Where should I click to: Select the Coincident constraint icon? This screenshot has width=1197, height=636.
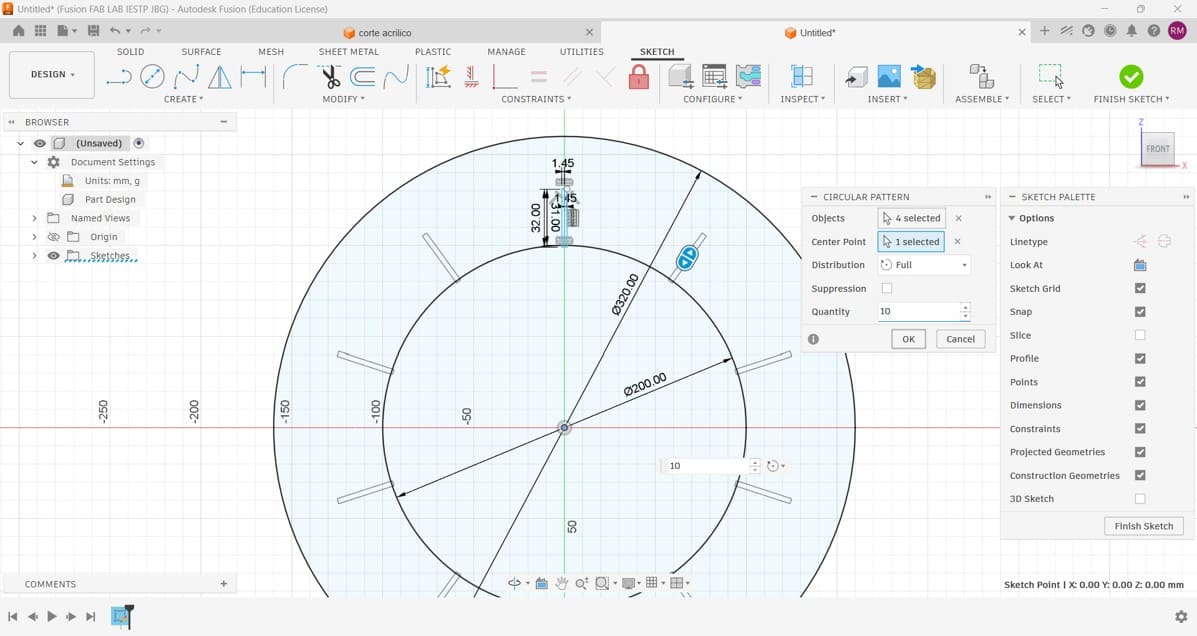[505, 76]
